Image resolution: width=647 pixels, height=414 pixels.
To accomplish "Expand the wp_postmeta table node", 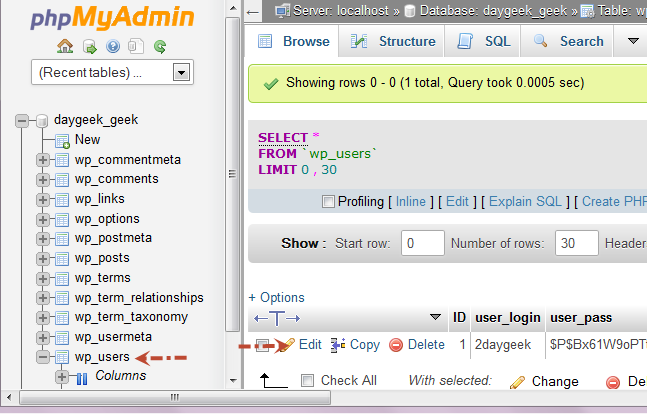I will (x=43, y=239).
